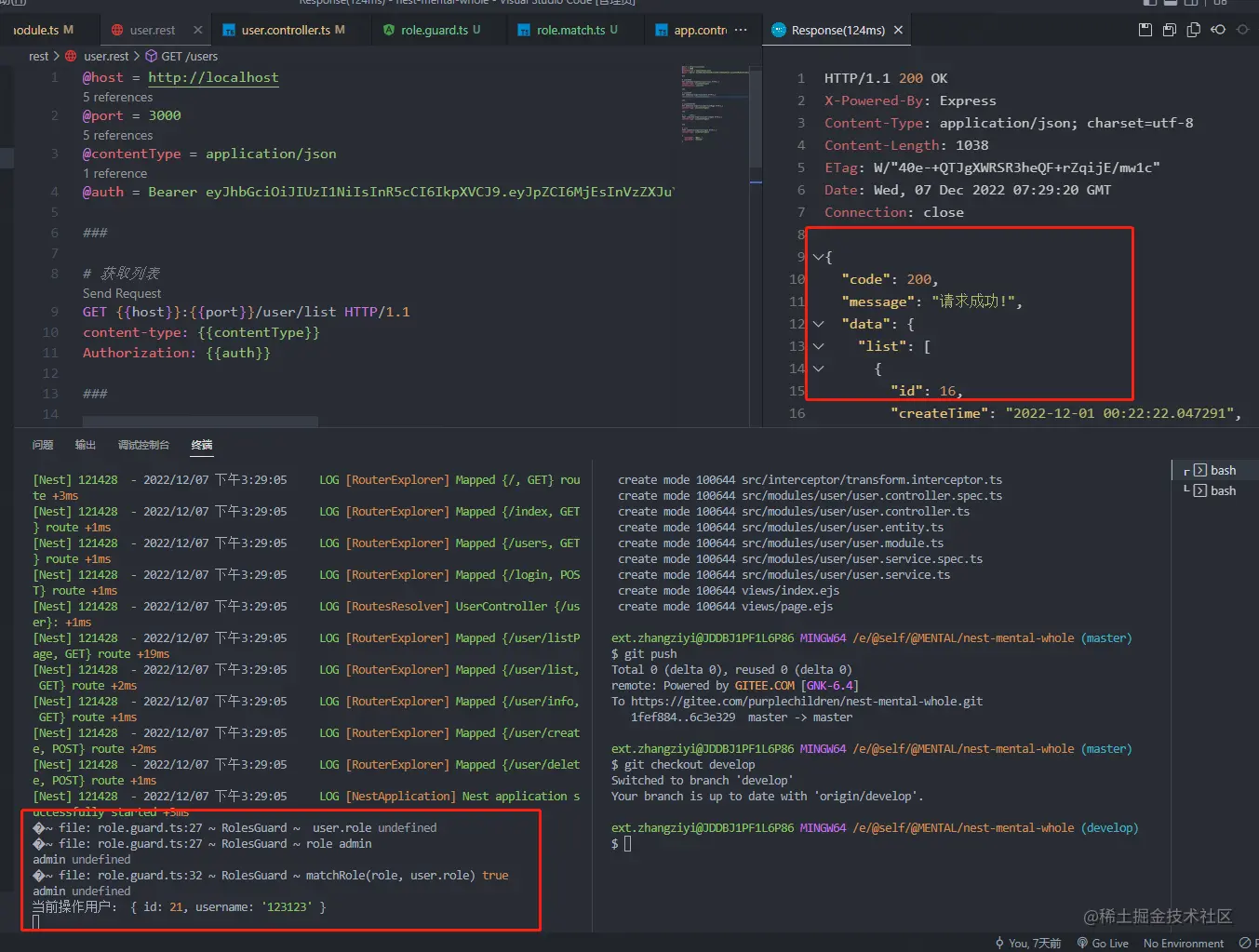Open the more editor tabs ellipsis menu

pyautogui.click(x=741, y=30)
